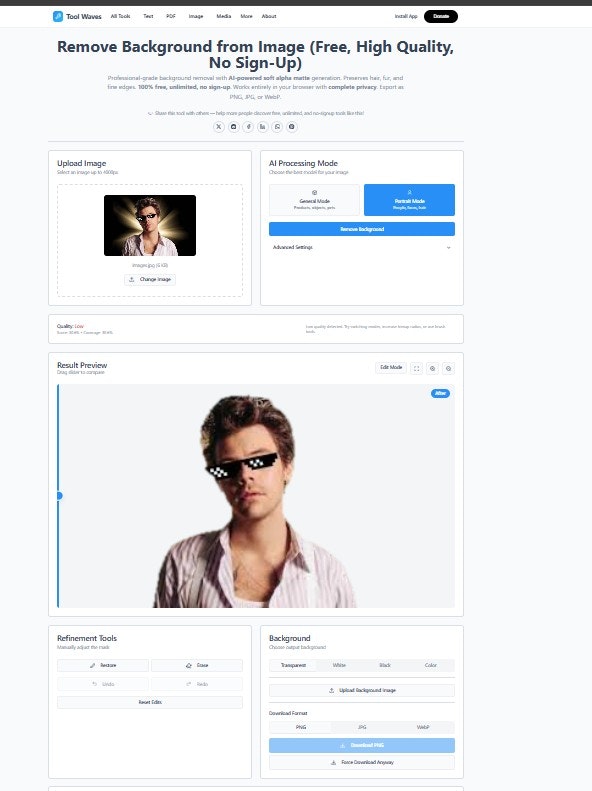Click upload icon in Upload Background Image
592x791 pixels.
pos(331,690)
